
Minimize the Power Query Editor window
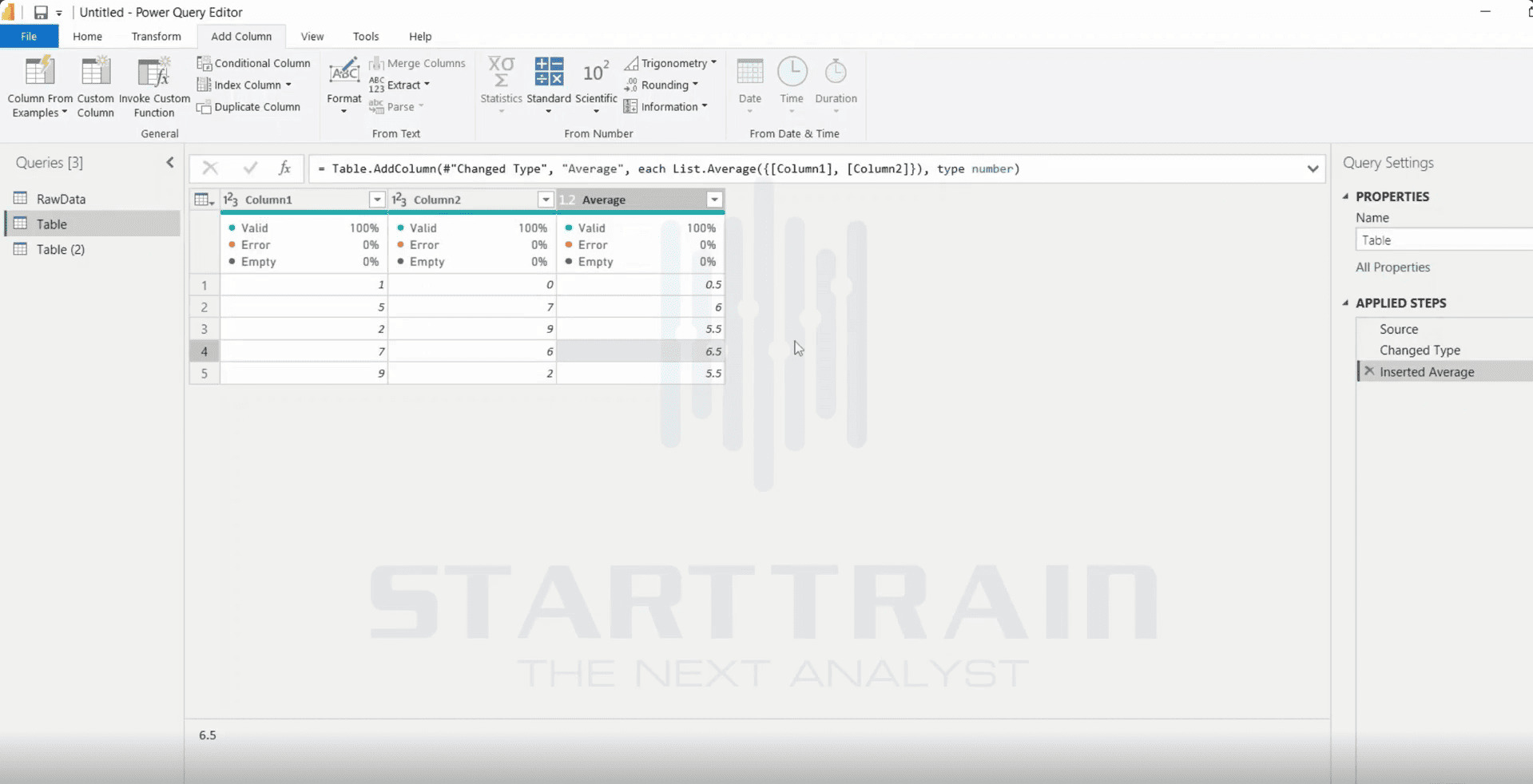point(1485,12)
